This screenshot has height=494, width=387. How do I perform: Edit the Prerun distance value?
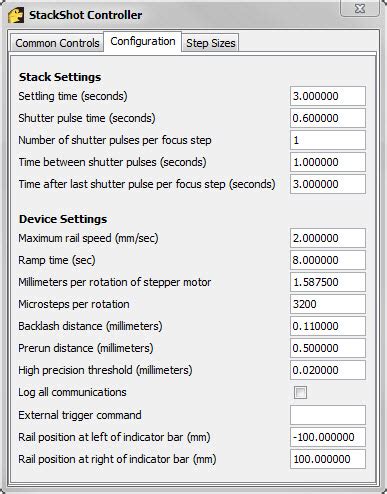tap(328, 348)
